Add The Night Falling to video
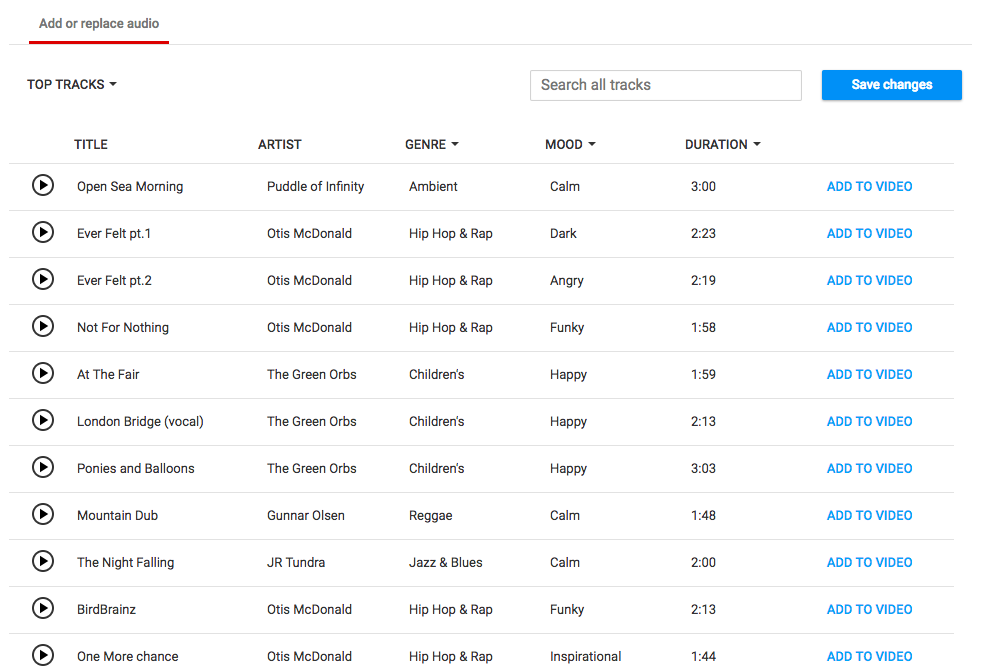 coord(869,563)
